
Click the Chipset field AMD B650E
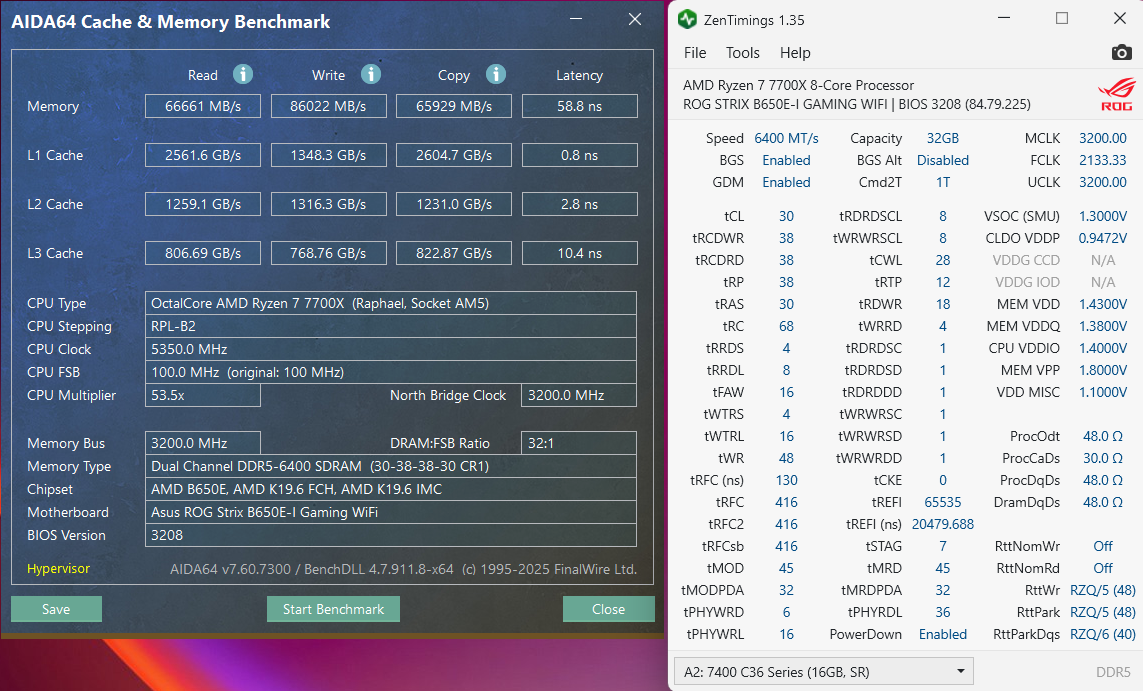click(x=391, y=489)
